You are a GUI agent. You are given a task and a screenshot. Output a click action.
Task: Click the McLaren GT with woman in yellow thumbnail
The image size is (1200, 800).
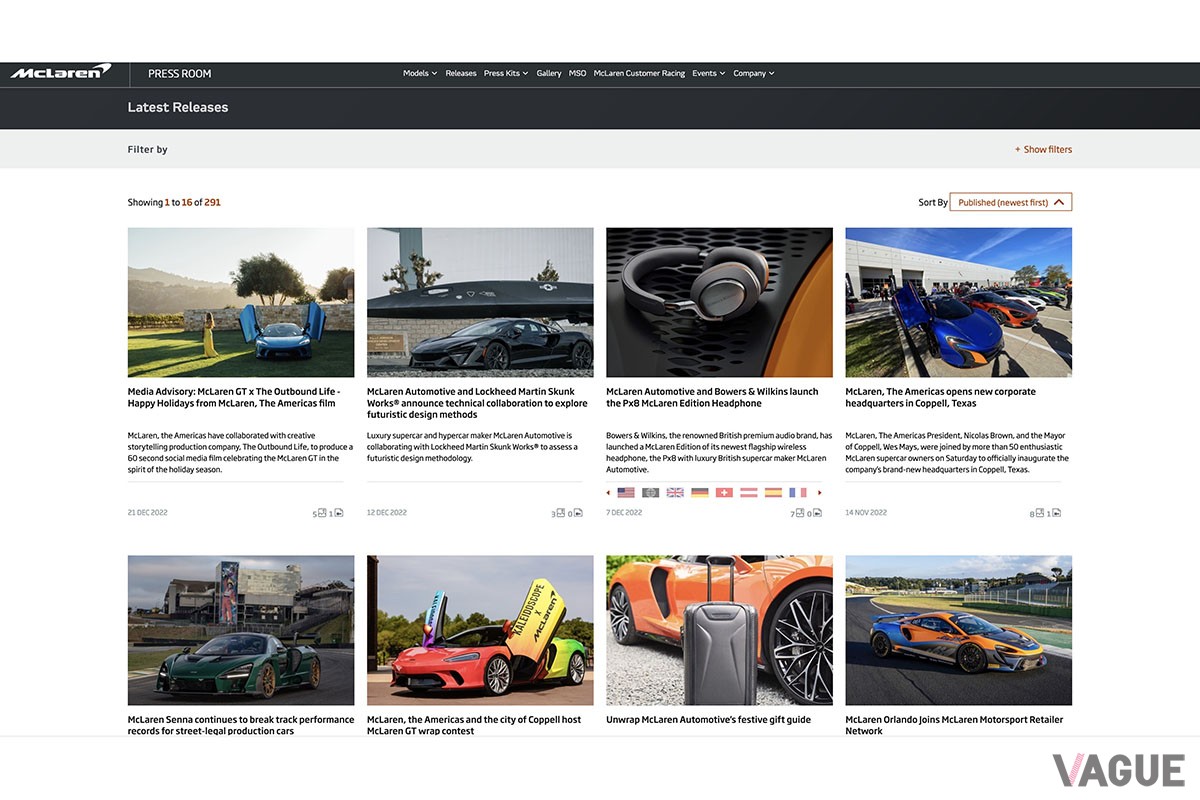[x=241, y=302]
